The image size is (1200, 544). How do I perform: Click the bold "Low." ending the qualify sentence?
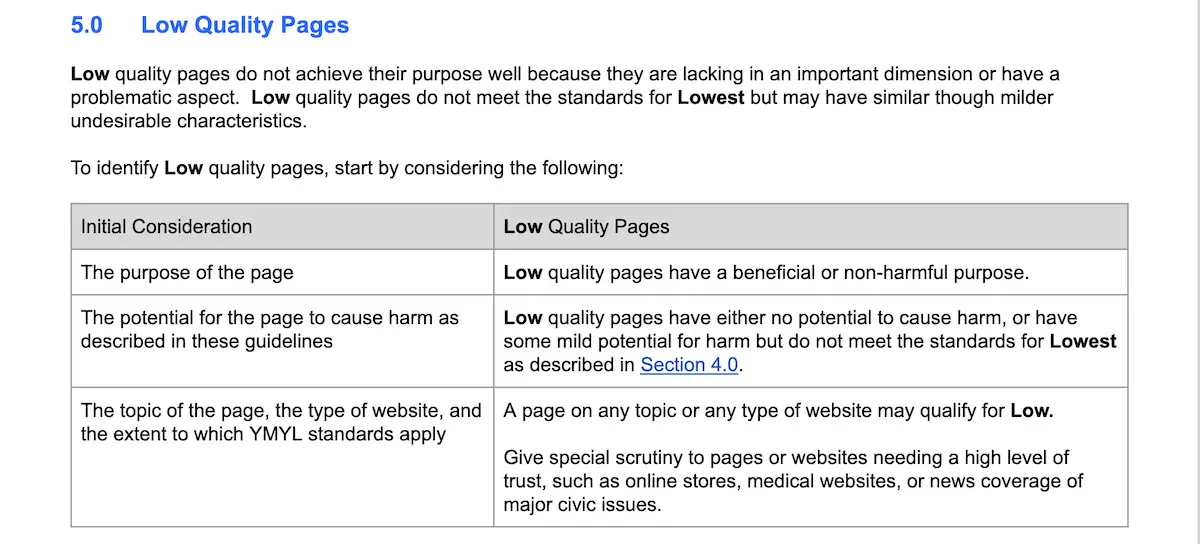[1032, 411]
